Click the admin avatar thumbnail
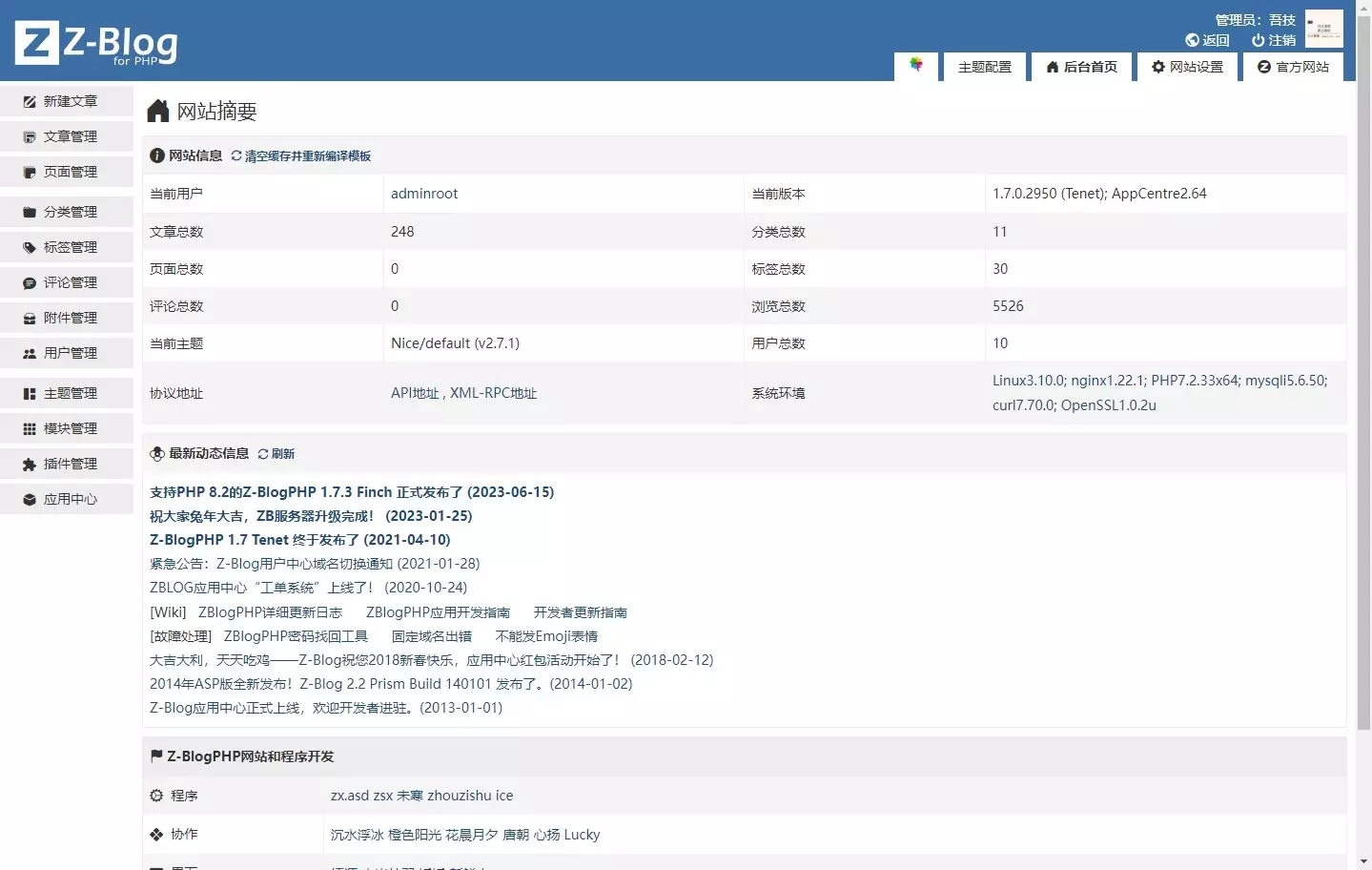Viewport: 1372px width, 870px height. click(x=1324, y=29)
